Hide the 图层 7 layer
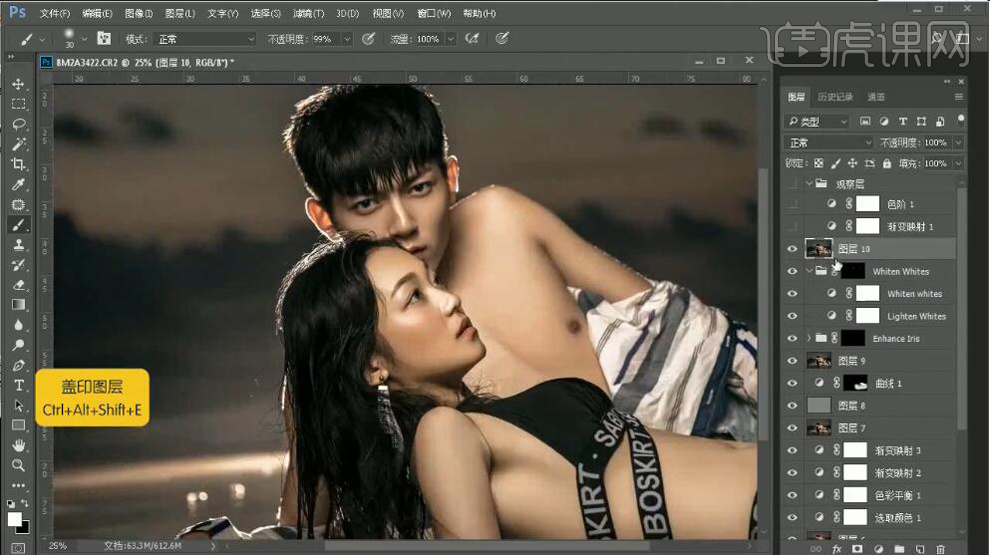Image resolution: width=990 pixels, height=555 pixels. point(792,428)
